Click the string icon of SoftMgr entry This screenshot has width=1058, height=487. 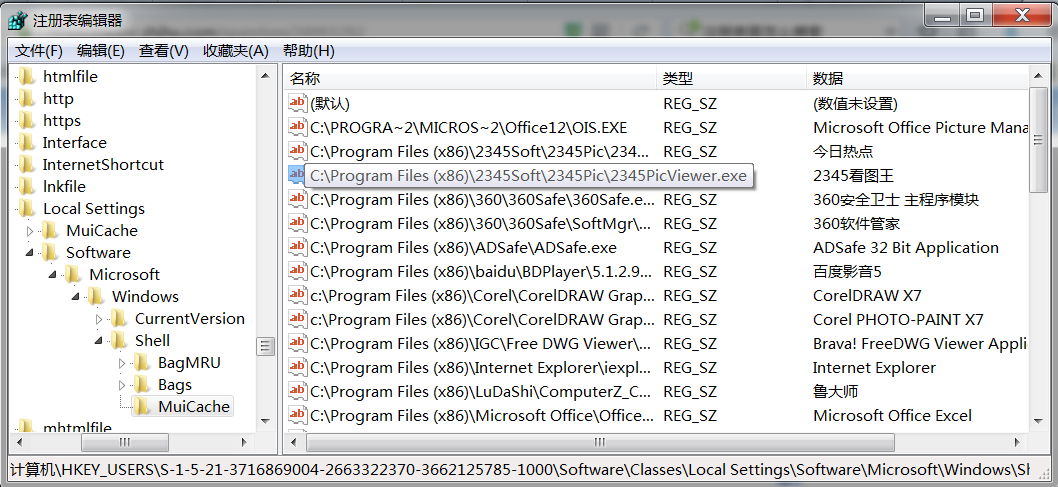[298, 223]
